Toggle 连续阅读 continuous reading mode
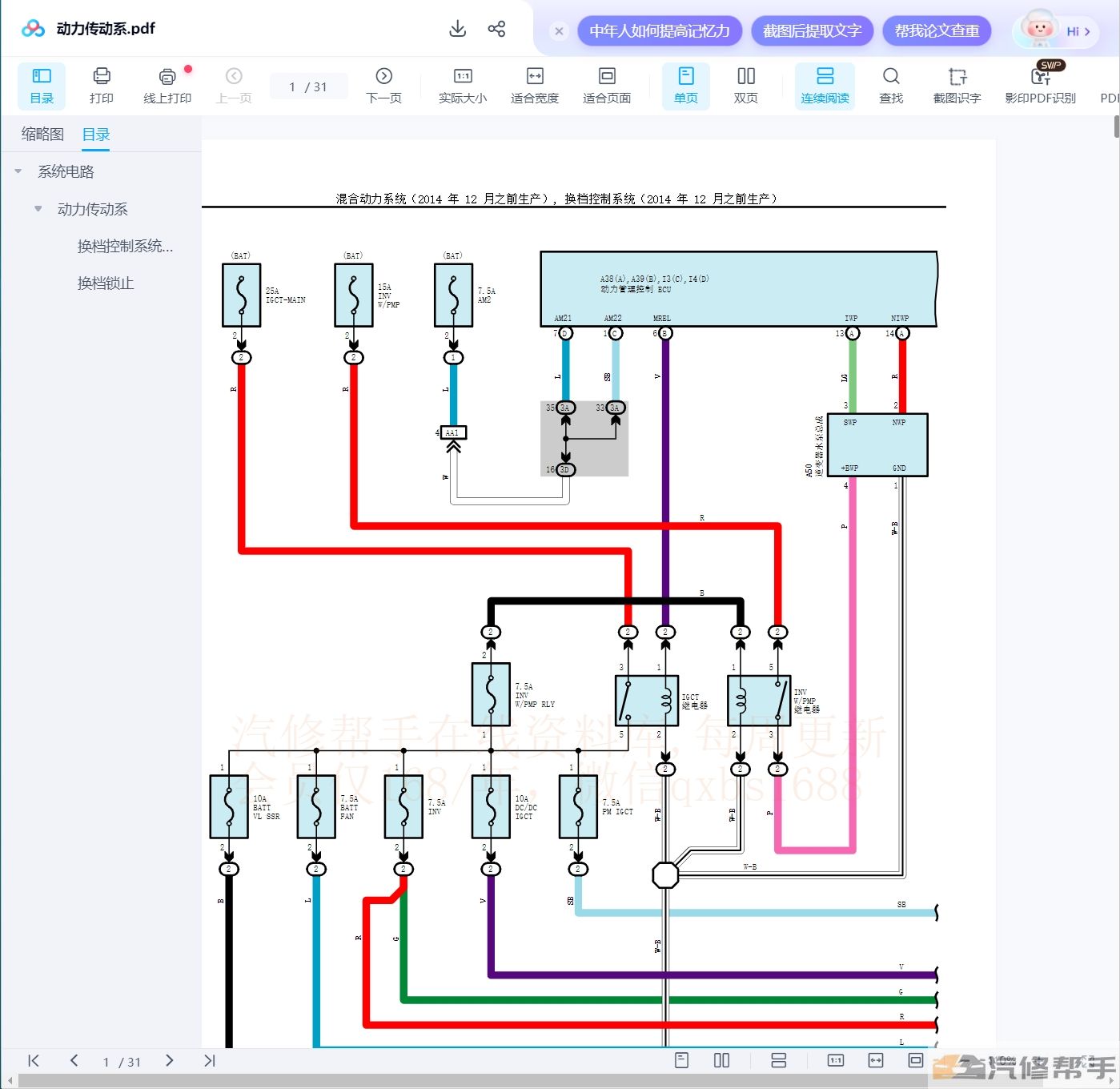This screenshot has width=1120, height=1089. pyautogui.click(x=825, y=86)
